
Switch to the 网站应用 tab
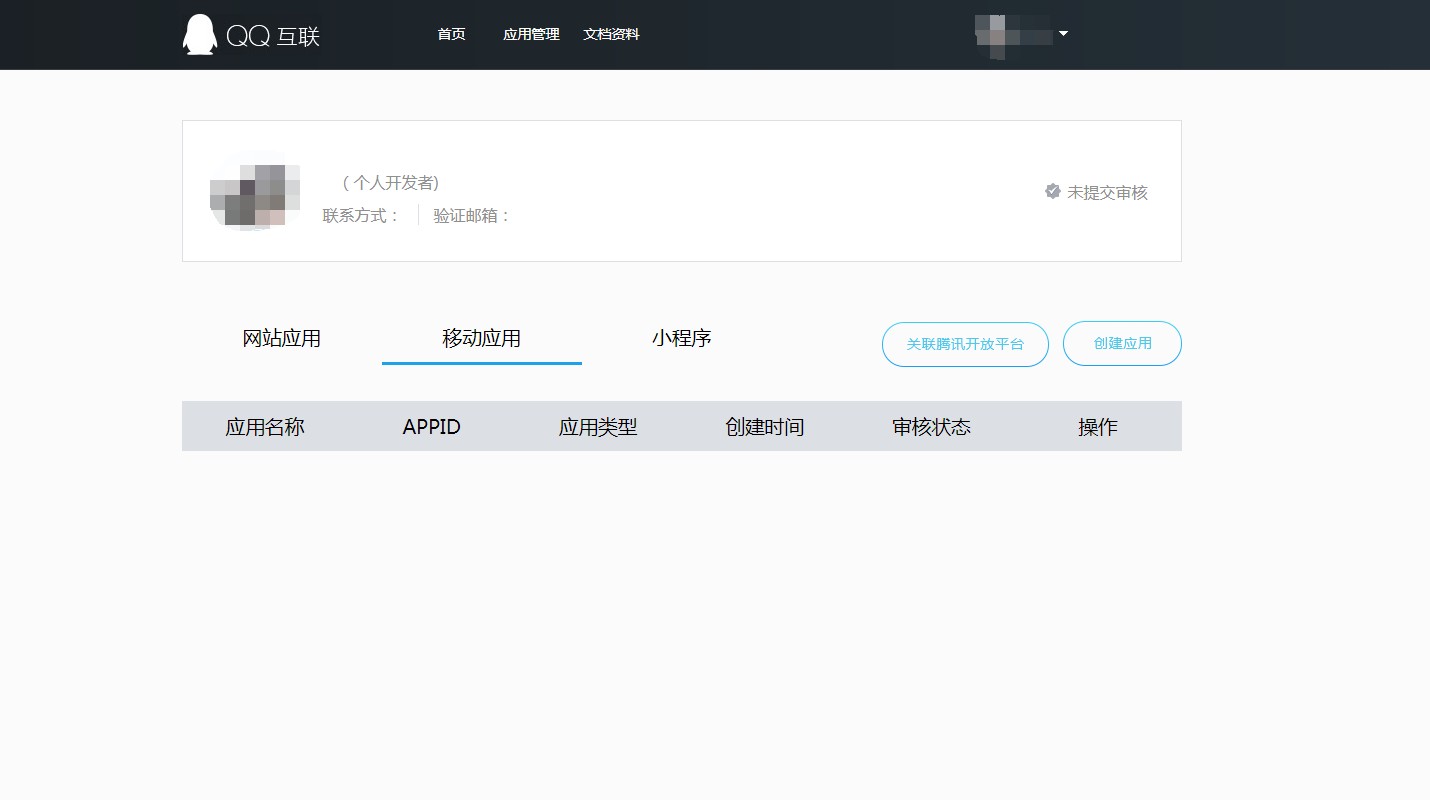tap(282, 338)
